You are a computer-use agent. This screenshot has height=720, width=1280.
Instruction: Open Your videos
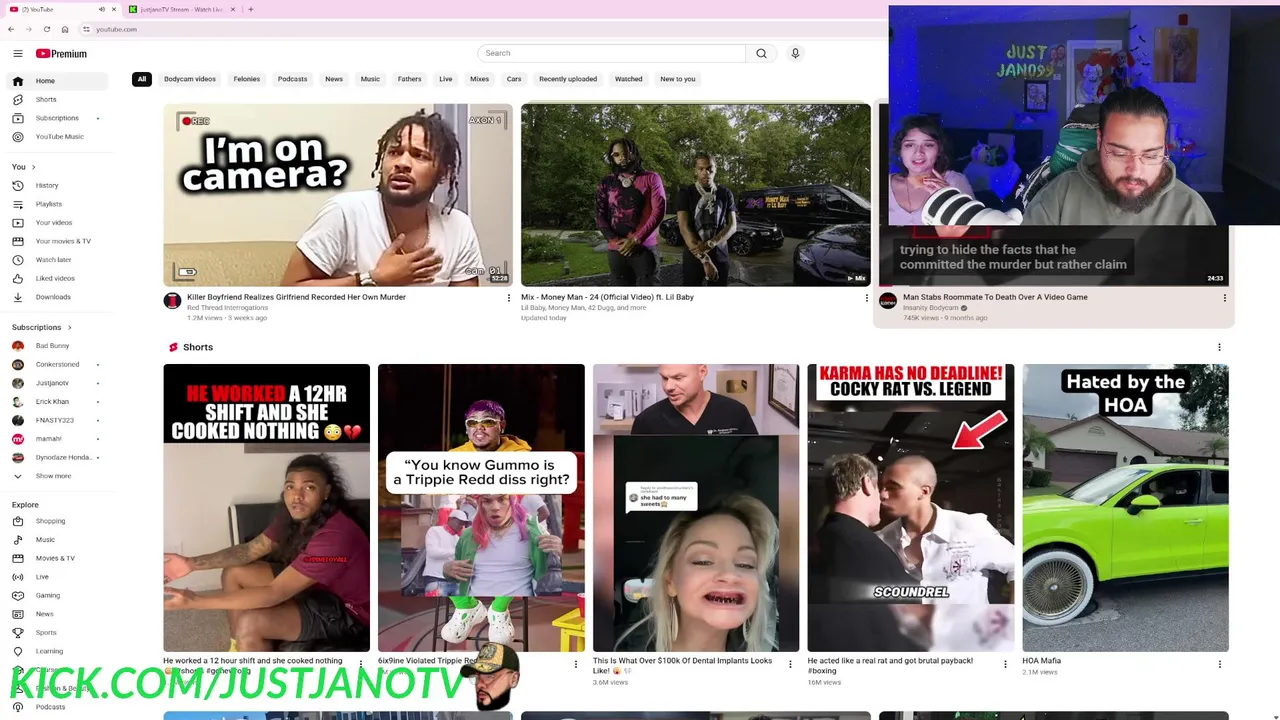[x=60, y=222]
